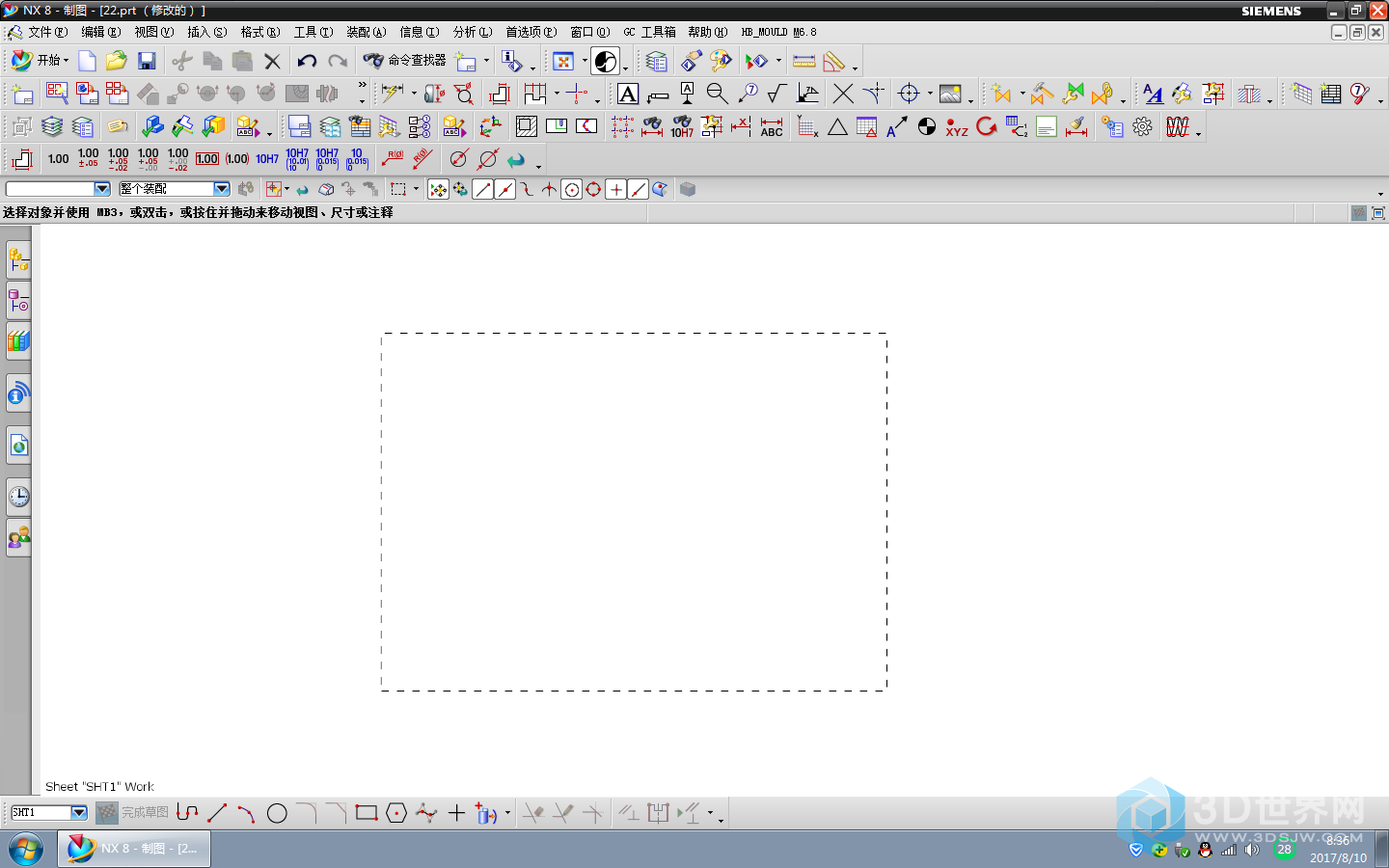The image size is (1389, 868).
Task: Toggle the midpoint snap point option
Action: click(x=505, y=190)
